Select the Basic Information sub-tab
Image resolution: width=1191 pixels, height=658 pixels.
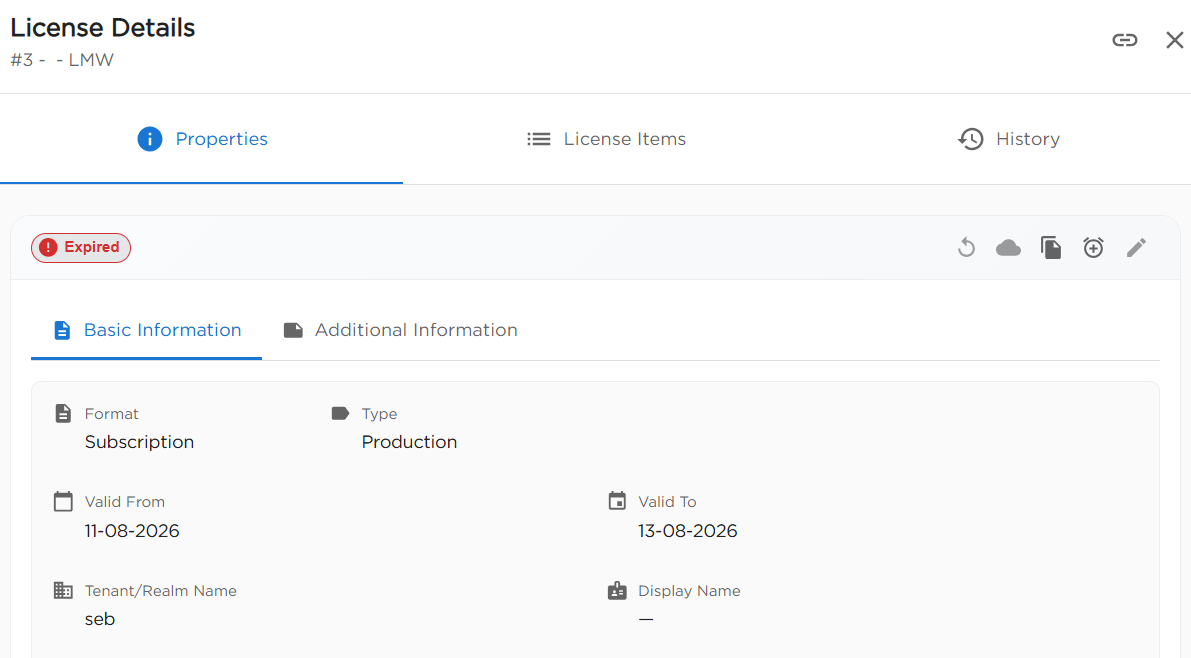147,330
